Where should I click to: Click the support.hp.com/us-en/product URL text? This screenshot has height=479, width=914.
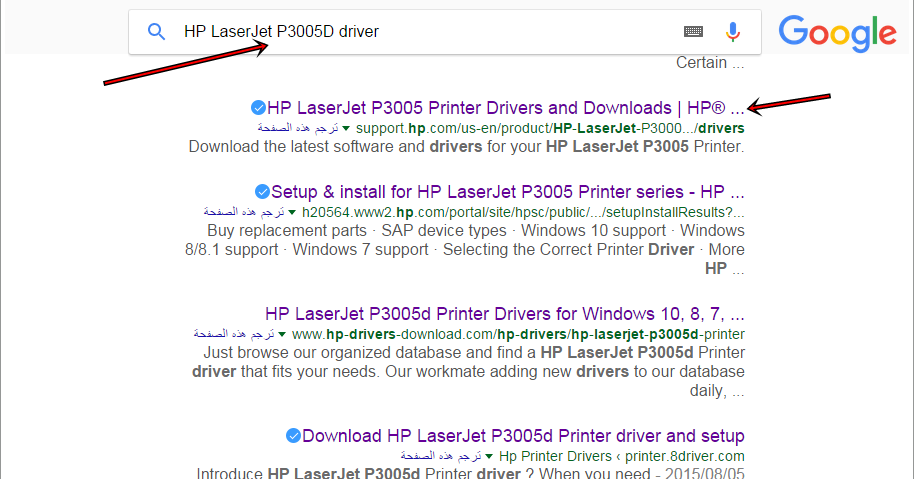click(550, 128)
